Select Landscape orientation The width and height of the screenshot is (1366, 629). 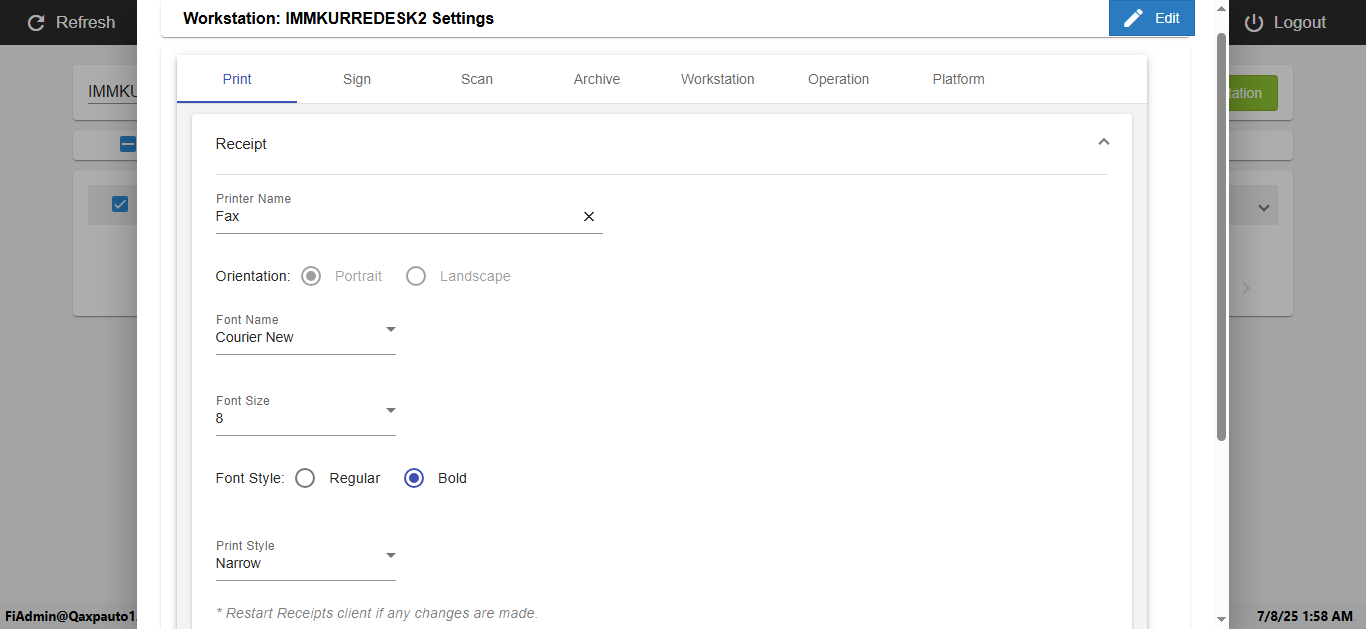pos(416,276)
